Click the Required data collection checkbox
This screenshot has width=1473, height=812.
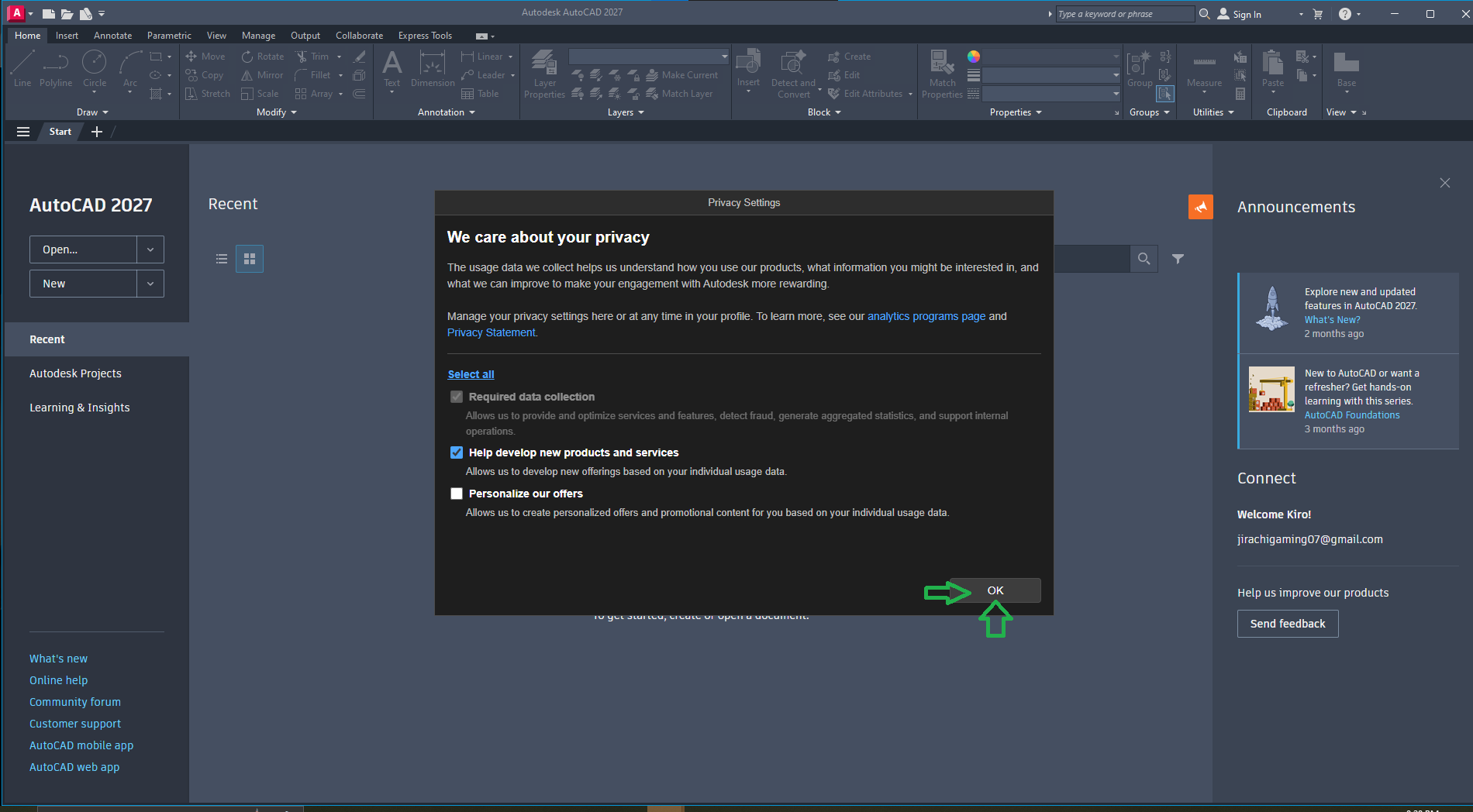[x=457, y=397]
